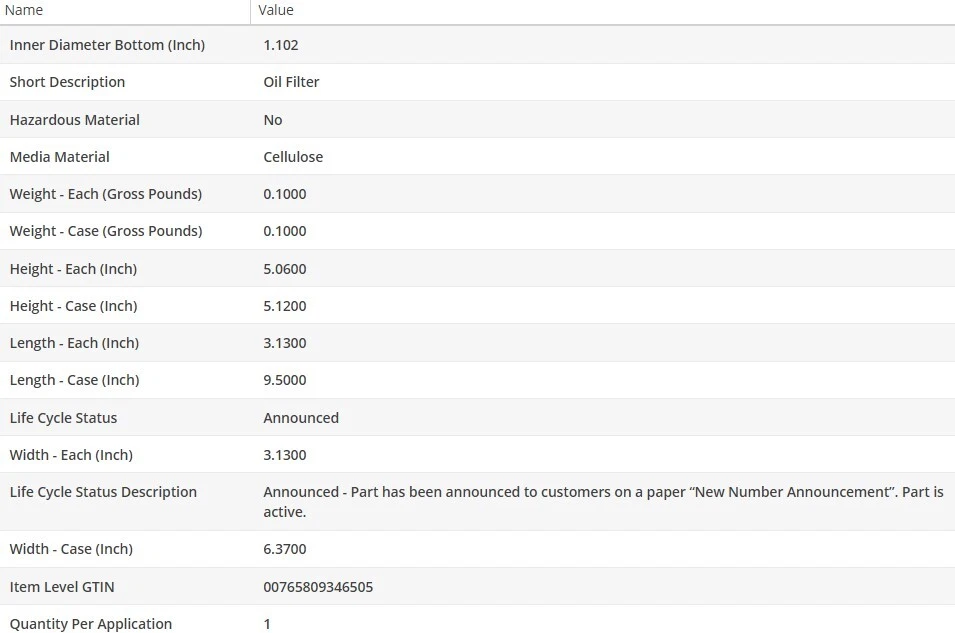Screen dimensions: 955x633
Task: Click the 5.1200 Height - Case value
Action: pyautogui.click(x=285, y=306)
